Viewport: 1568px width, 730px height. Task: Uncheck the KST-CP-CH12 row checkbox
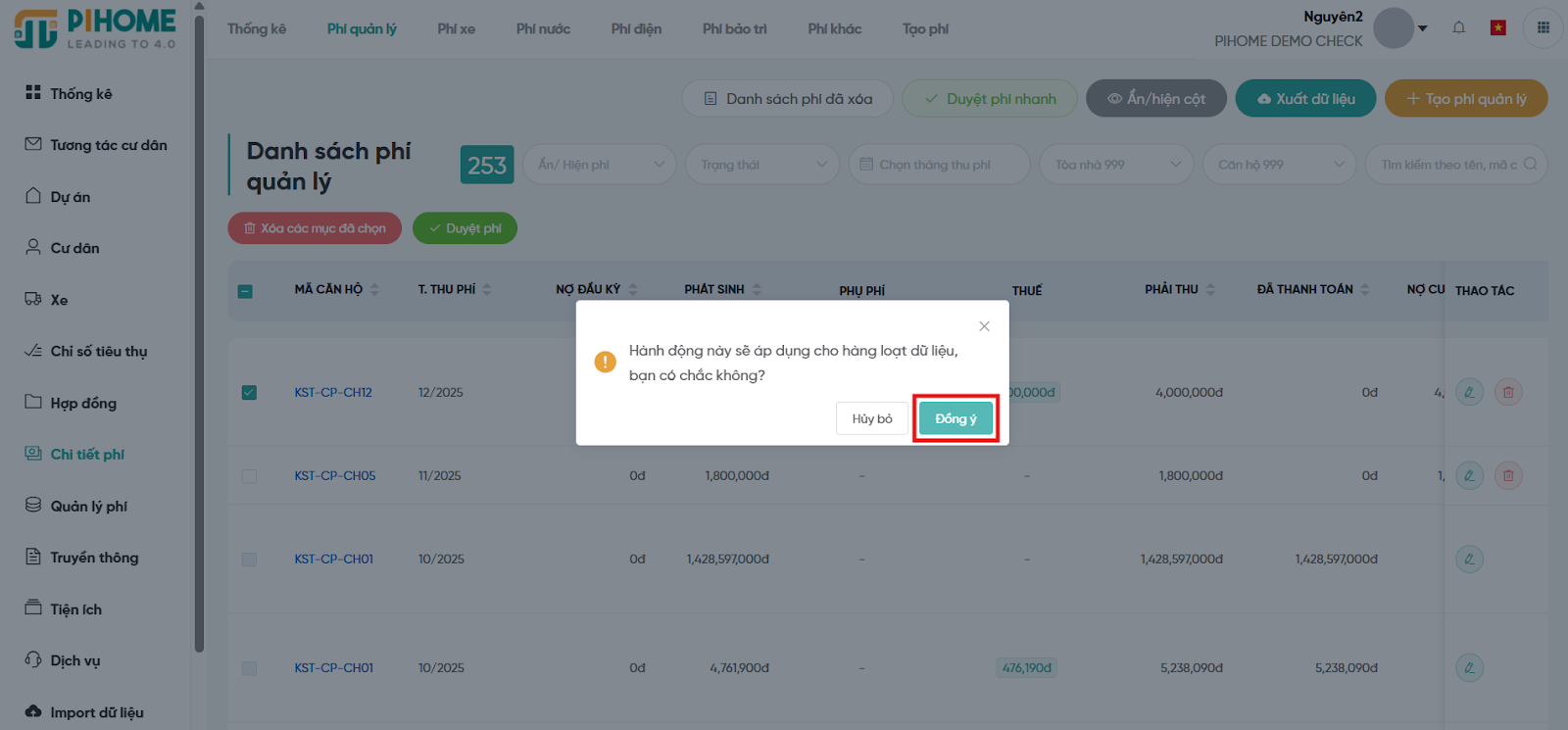point(249,392)
